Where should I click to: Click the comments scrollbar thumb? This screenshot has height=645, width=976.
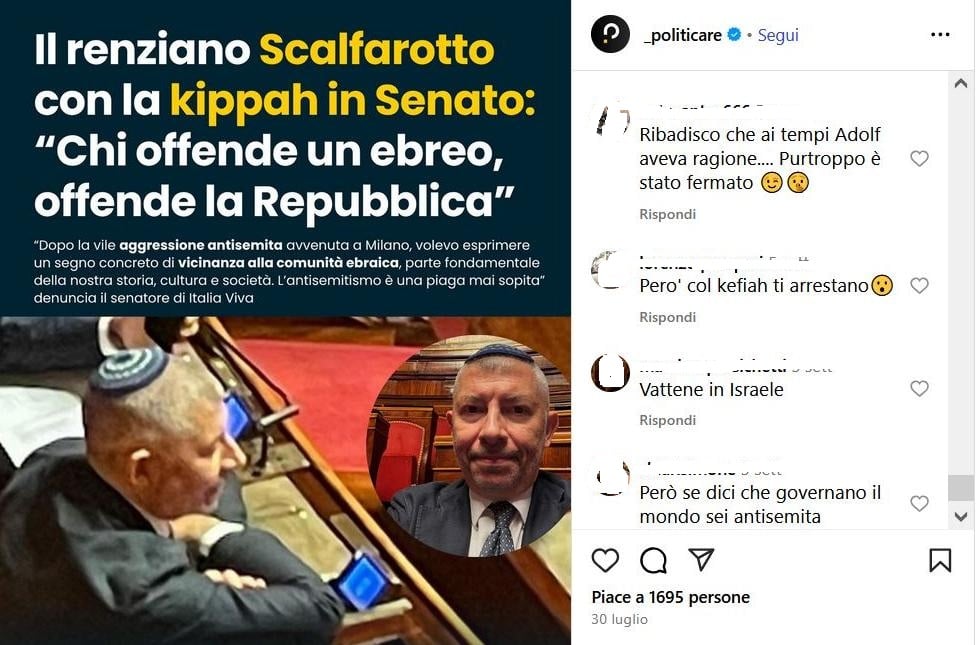pos(961,488)
